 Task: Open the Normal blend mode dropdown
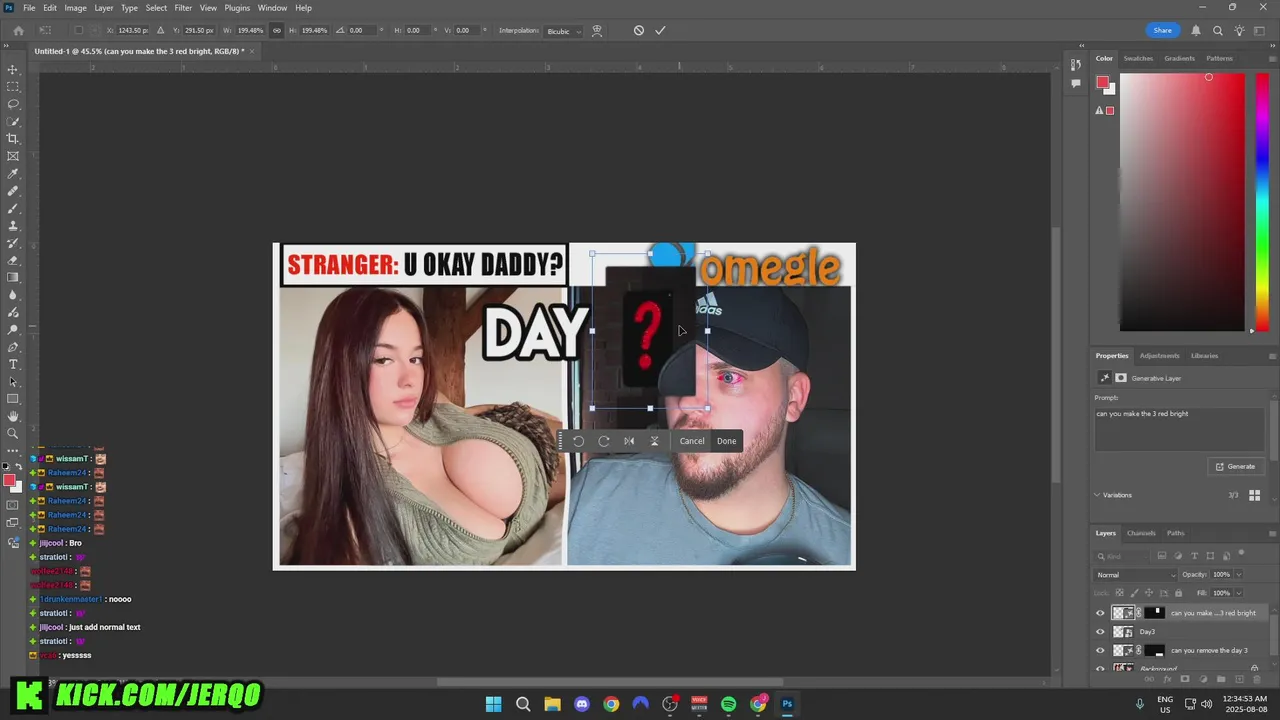click(x=1136, y=575)
